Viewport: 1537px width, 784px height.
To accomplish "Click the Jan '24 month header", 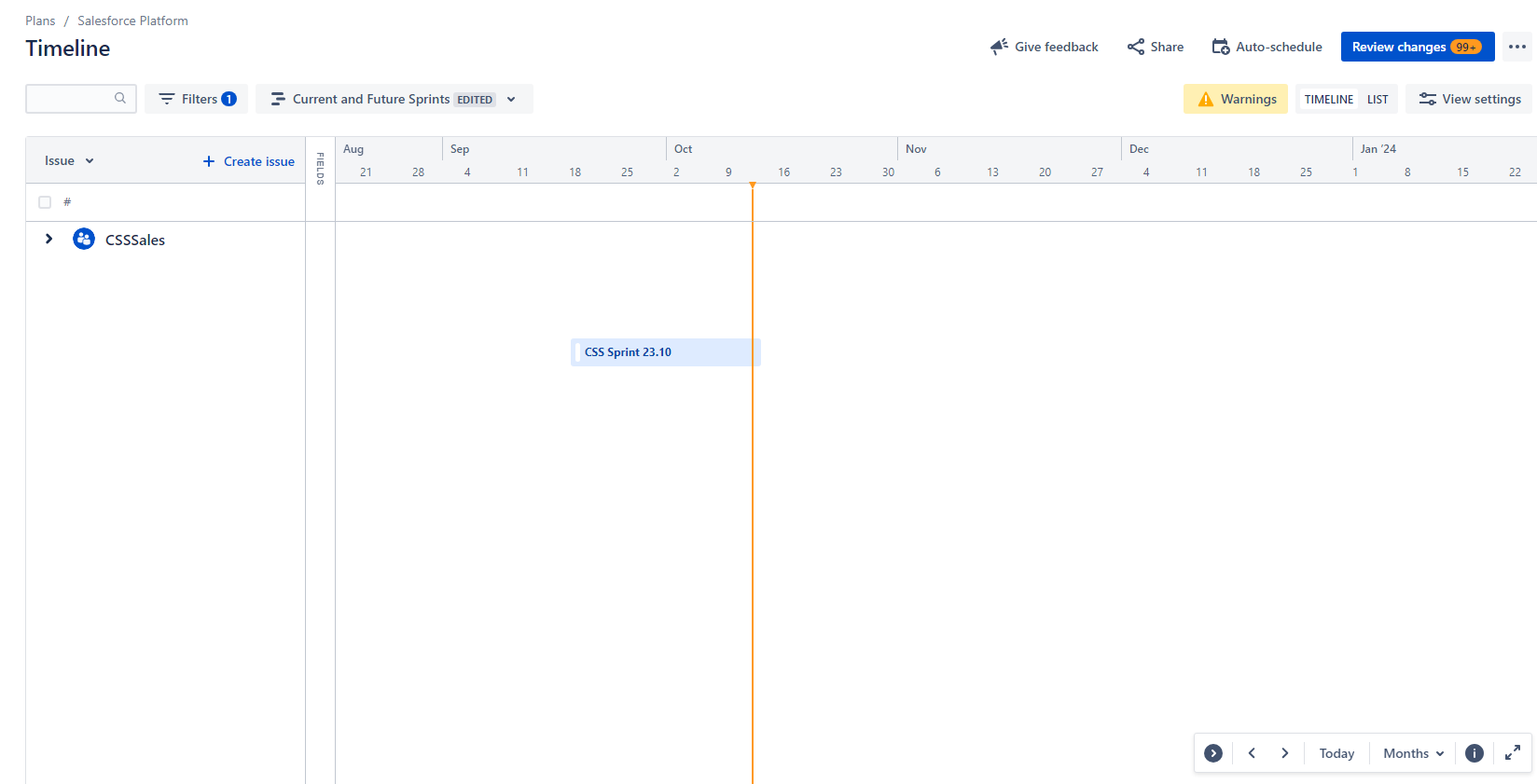I will (x=1378, y=149).
